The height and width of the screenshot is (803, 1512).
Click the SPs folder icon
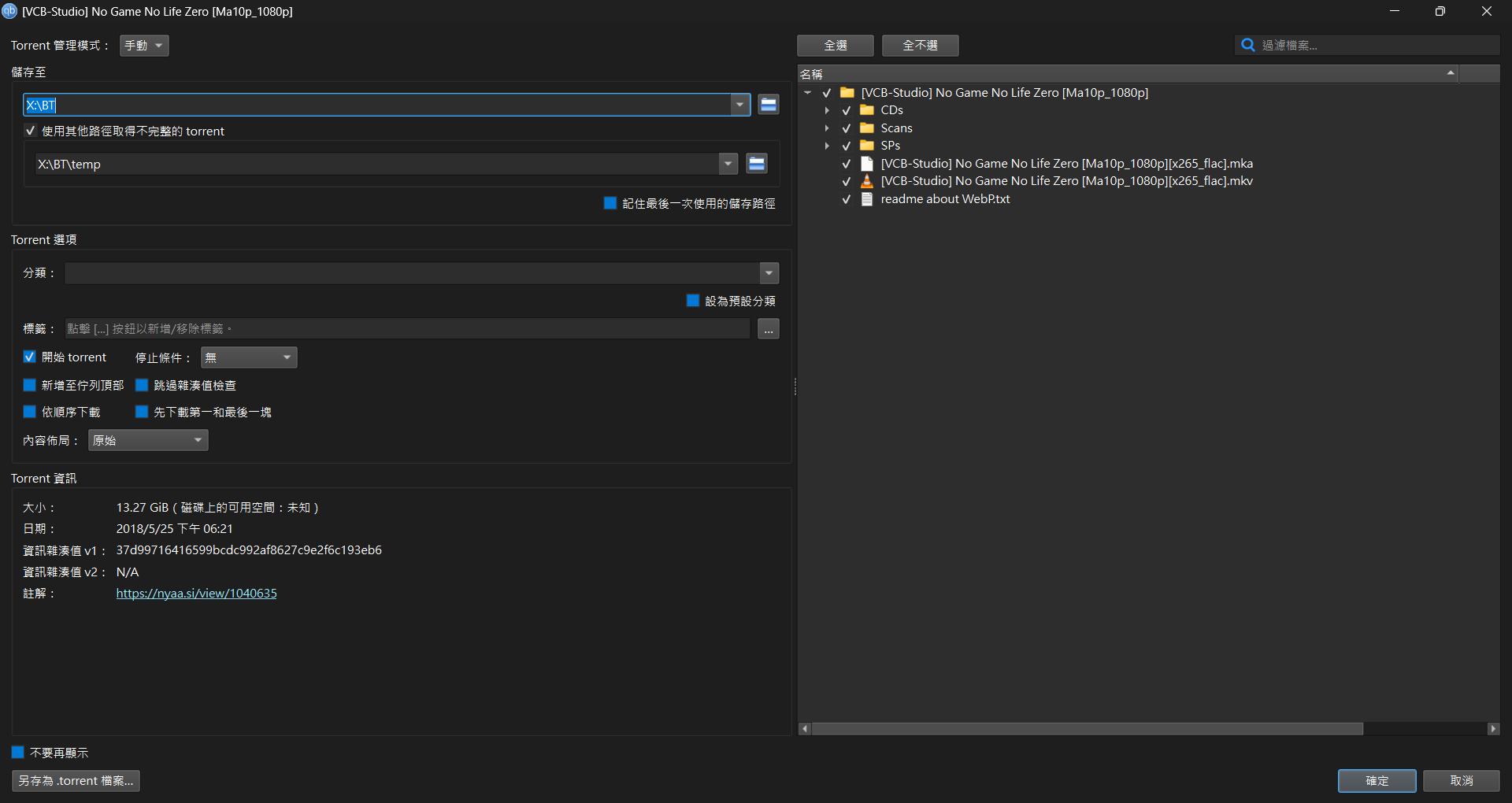tap(867, 146)
